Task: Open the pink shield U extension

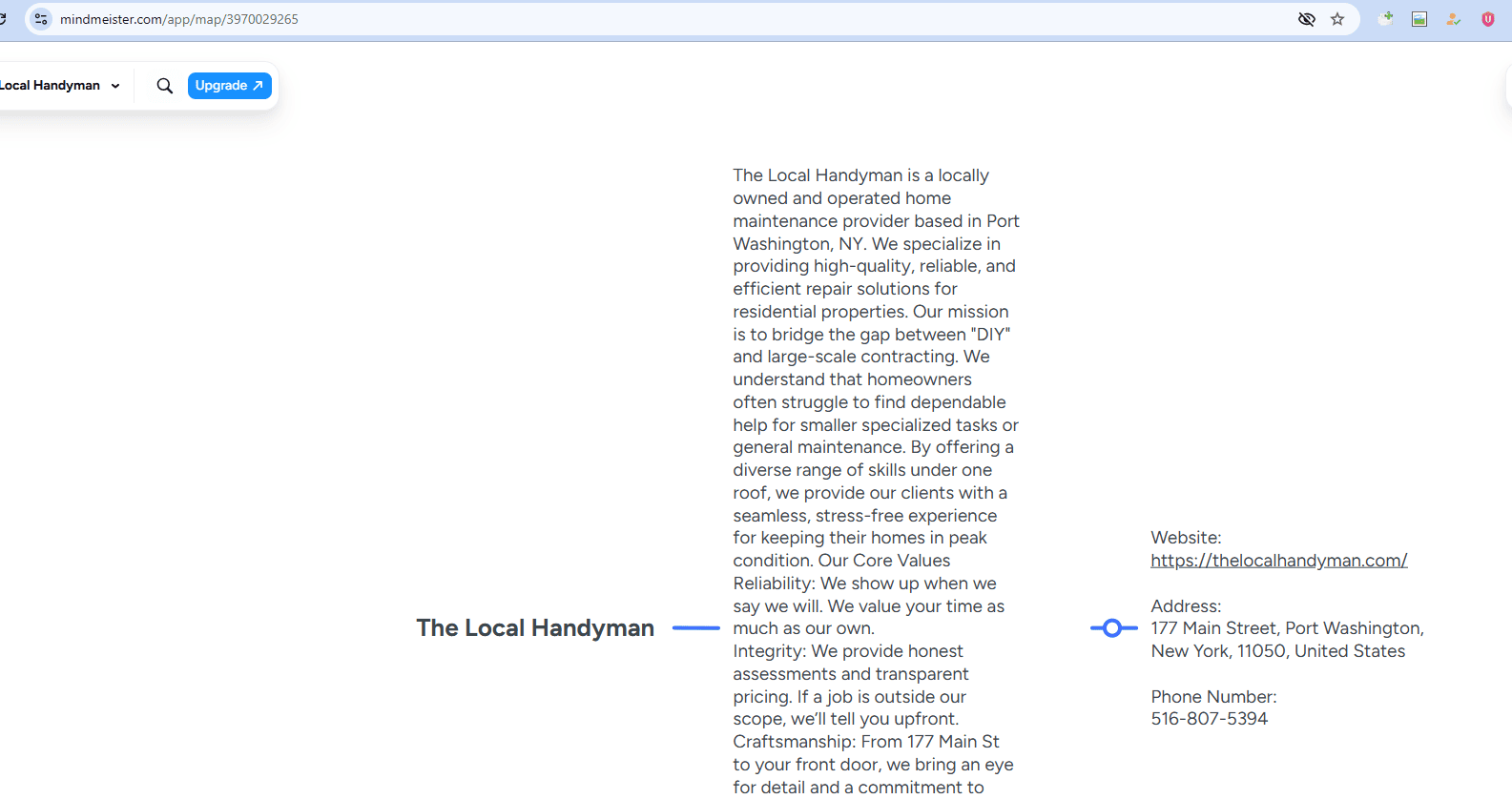Action: pyautogui.click(x=1487, y=19)
